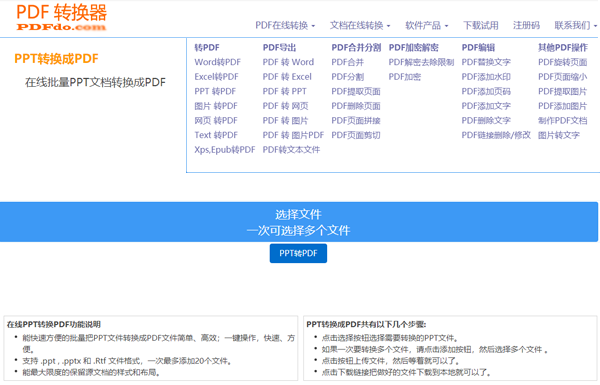Open the PDF解密去除限制 link

pyautogui.click(x=421, y=62)
